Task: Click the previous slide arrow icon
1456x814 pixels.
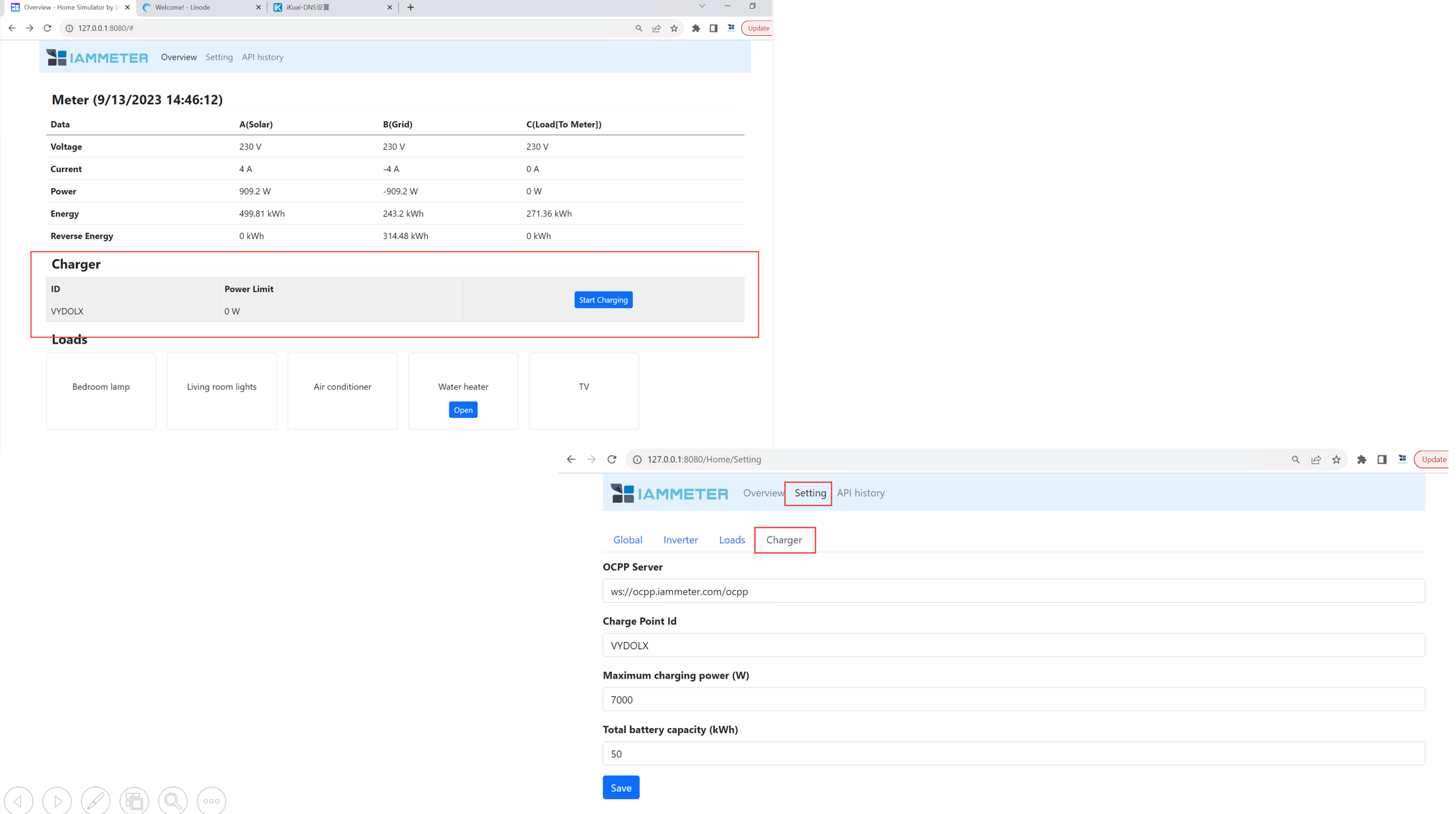Action: 19,800
